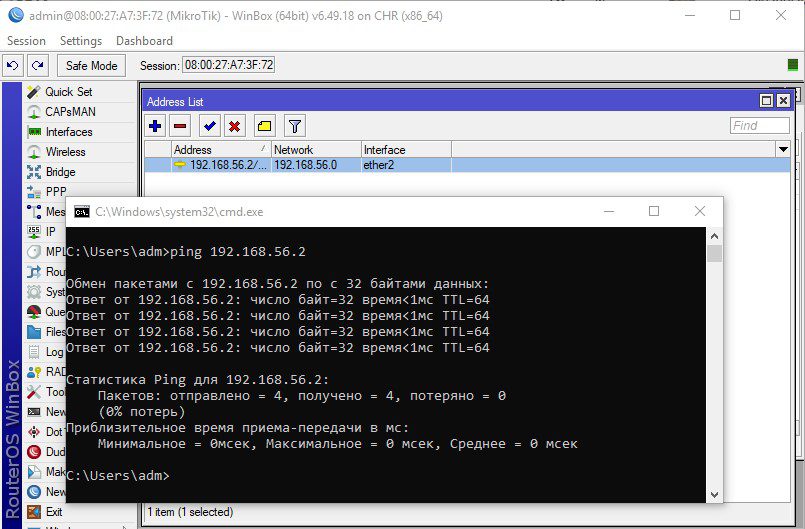The width and height of the screenshot is (805, 529).
Task: Click the Files folder sidebar icon
Action: click(34, 332)
